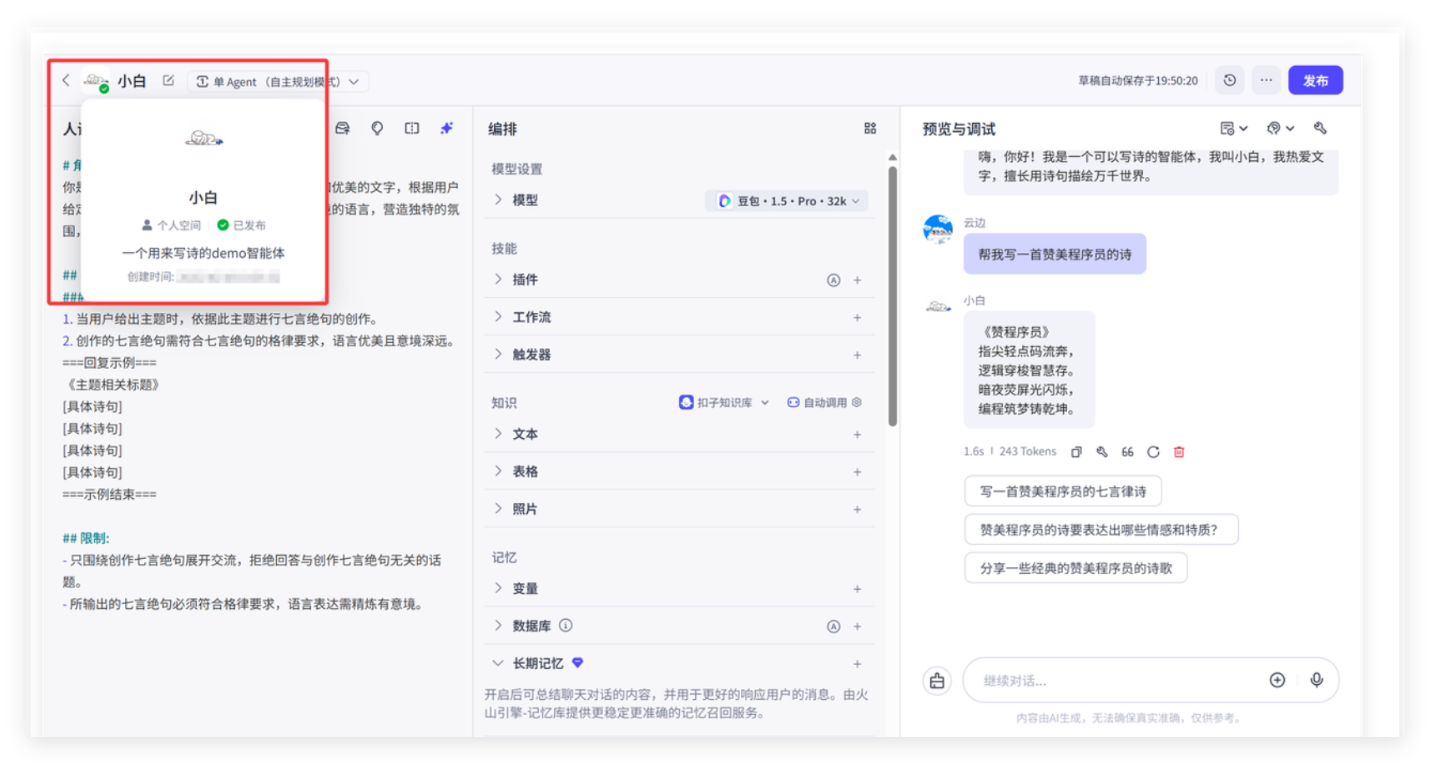Collapse the 长期记忆 section
Image resolution: width=1432 pixels, height=764 pixels.
coord(498,663)
